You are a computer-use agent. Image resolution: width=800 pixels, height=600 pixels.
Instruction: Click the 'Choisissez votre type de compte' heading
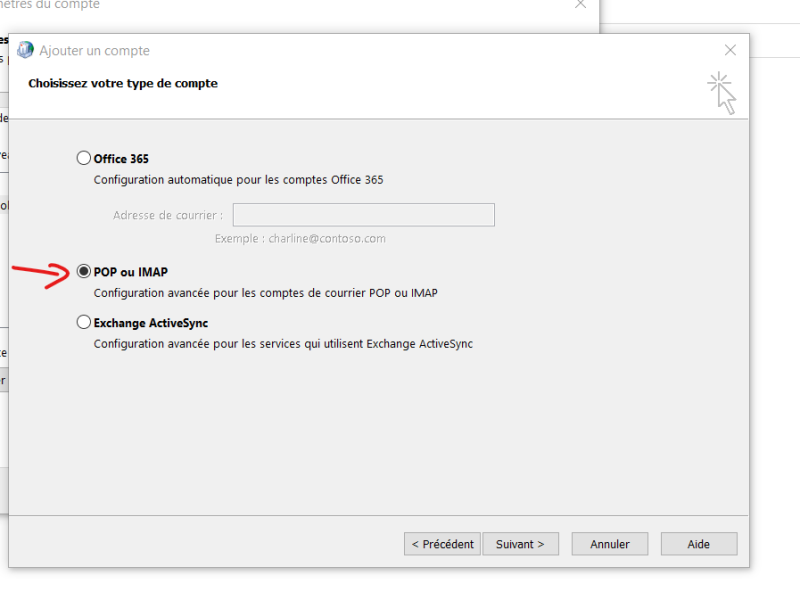point(123,83)
